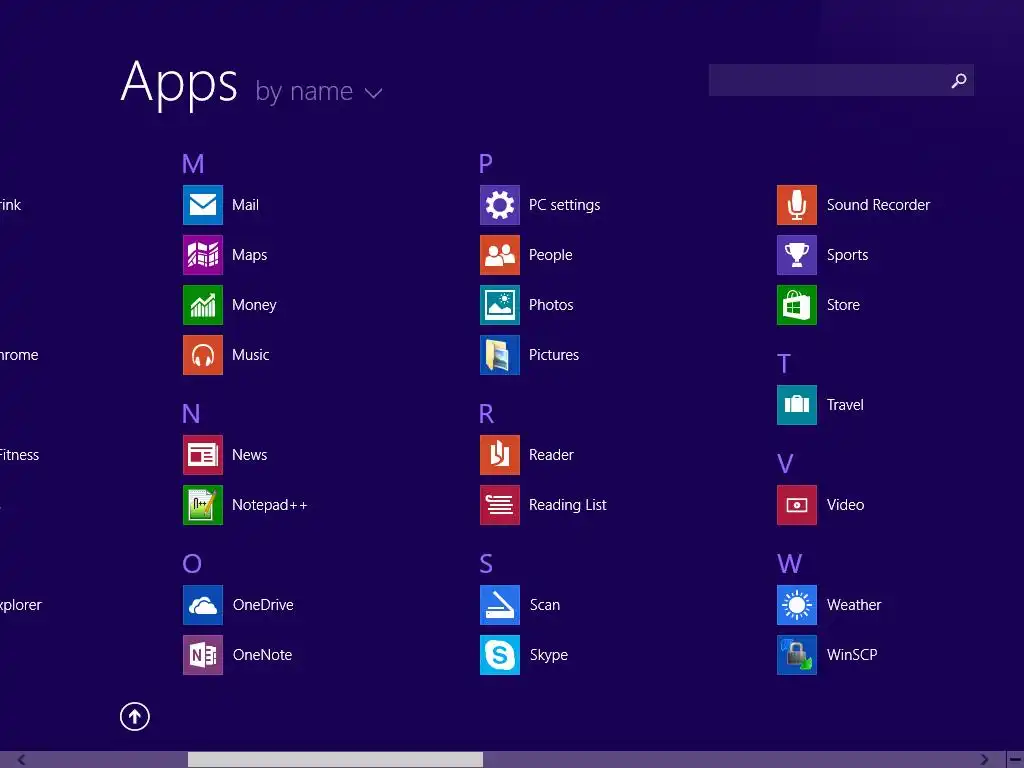Click the 'Pictures' text label

(554, 355)
